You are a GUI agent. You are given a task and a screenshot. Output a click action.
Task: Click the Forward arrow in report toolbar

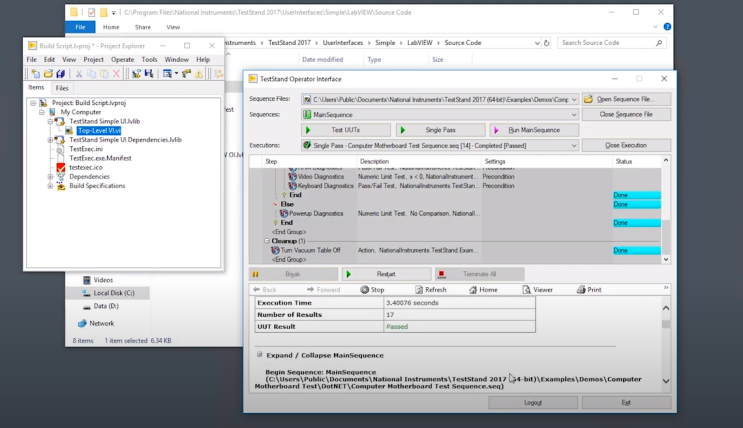click(310, 289)
